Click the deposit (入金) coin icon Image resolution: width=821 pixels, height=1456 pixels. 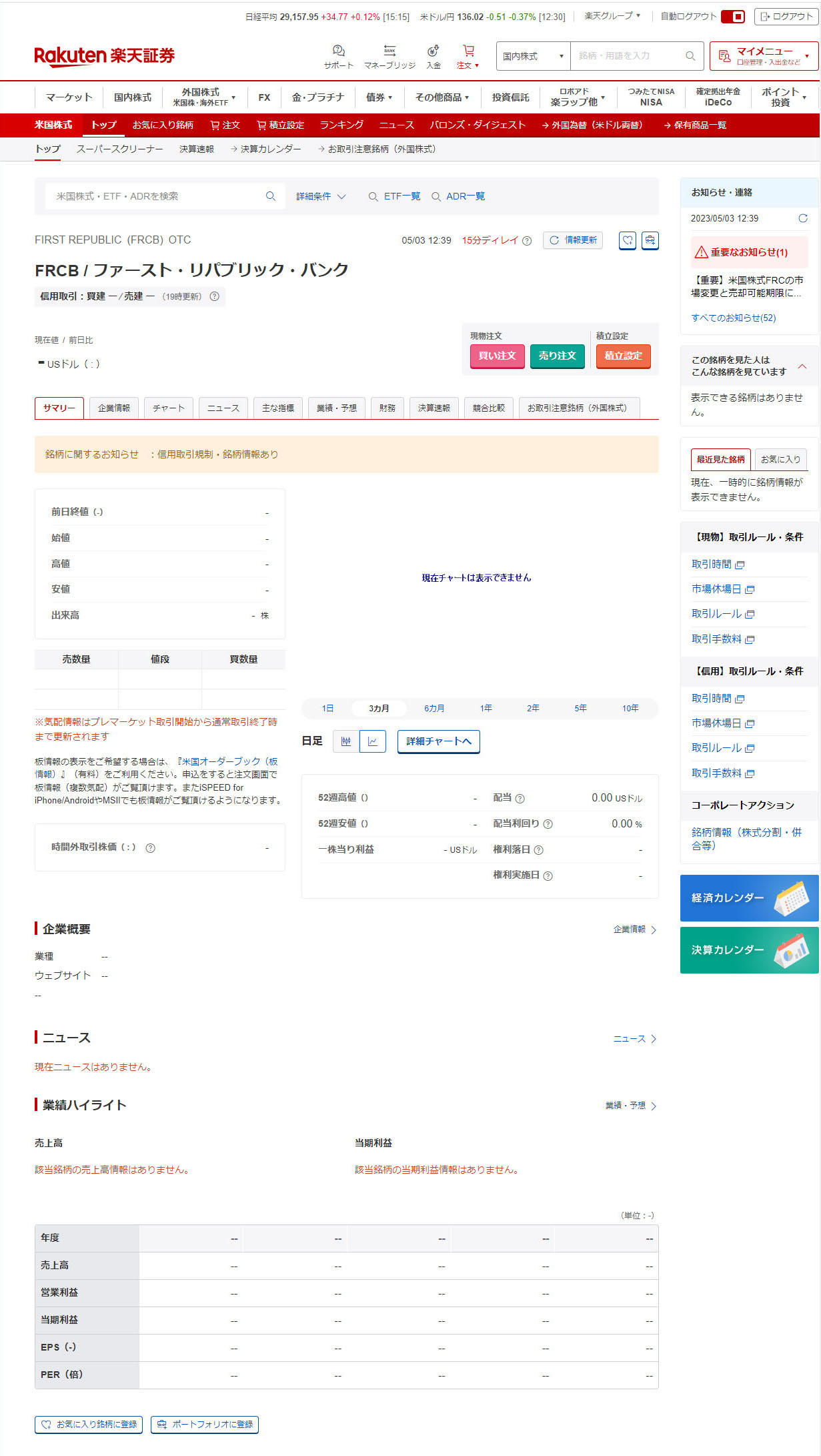434,51
